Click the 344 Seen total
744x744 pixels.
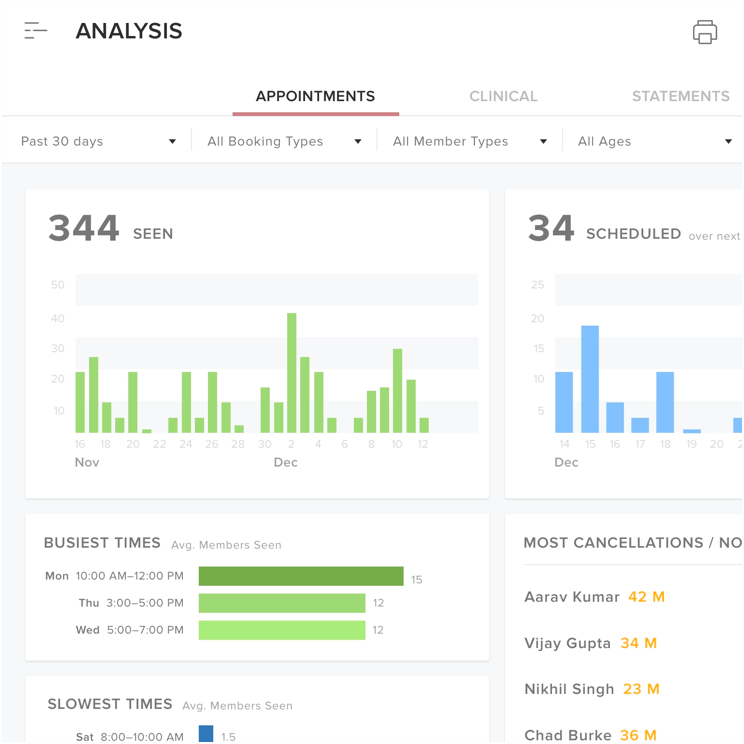pyautogui.click(x=111, y=229)
